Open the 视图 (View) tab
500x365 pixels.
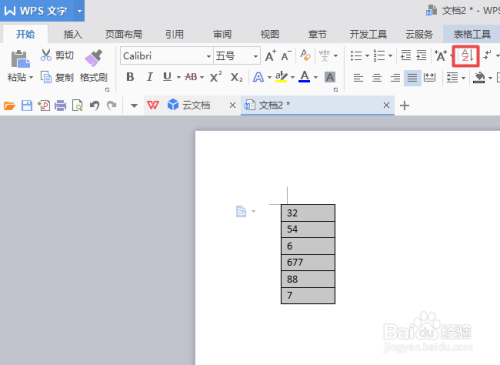click(x=270, y=34)
